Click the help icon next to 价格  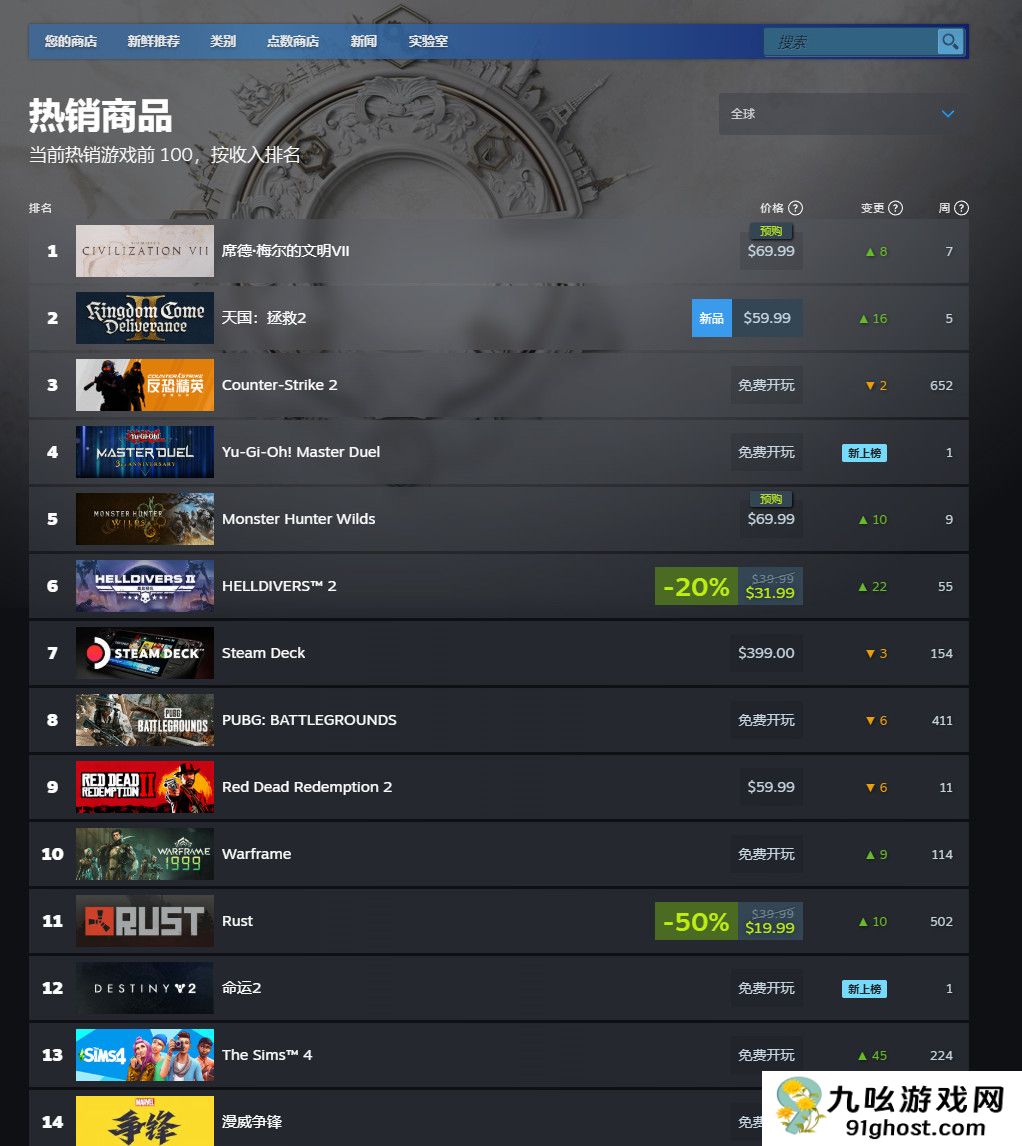[795, 208]
